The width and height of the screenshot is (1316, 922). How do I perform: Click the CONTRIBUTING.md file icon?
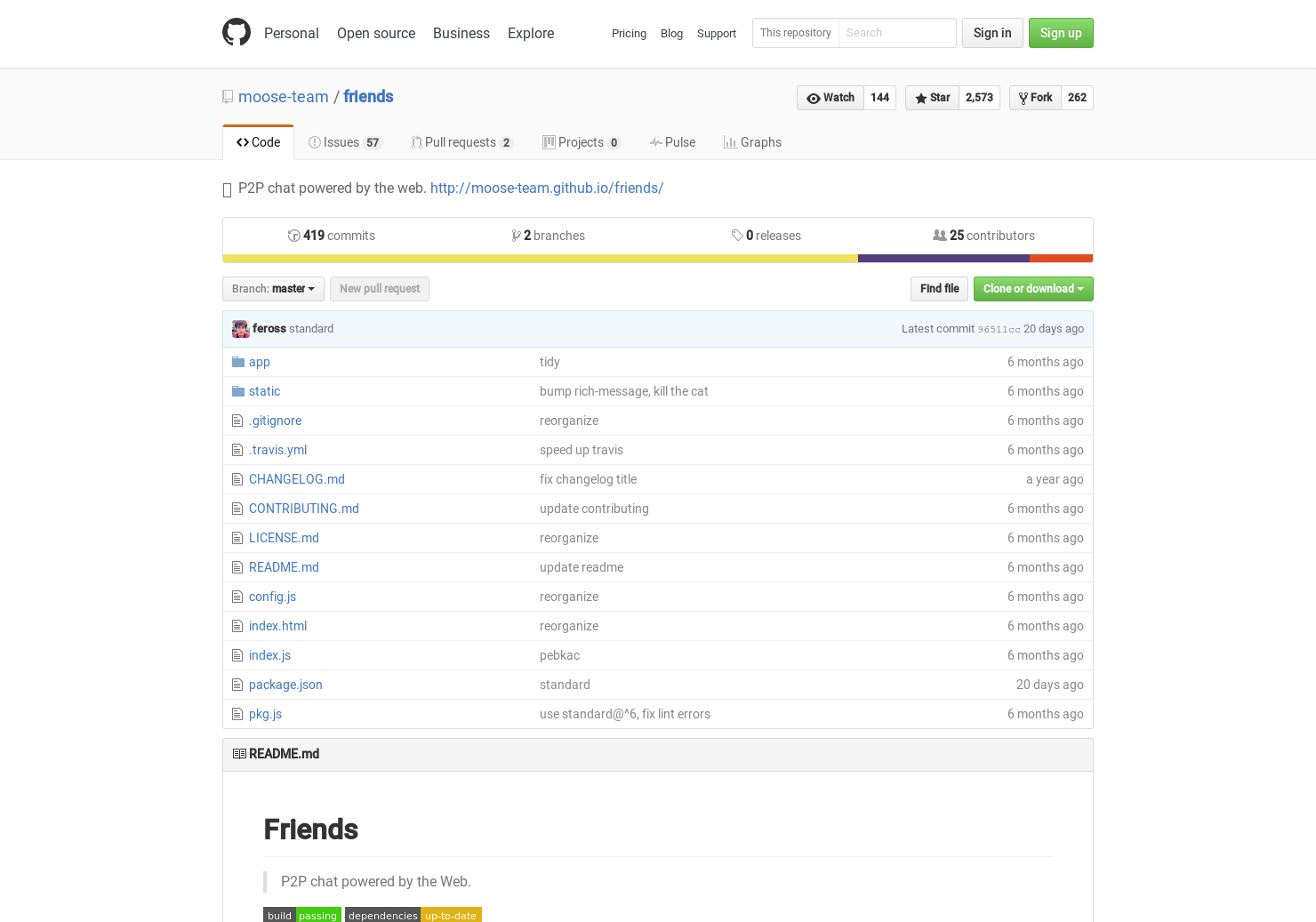coord(237,509)
